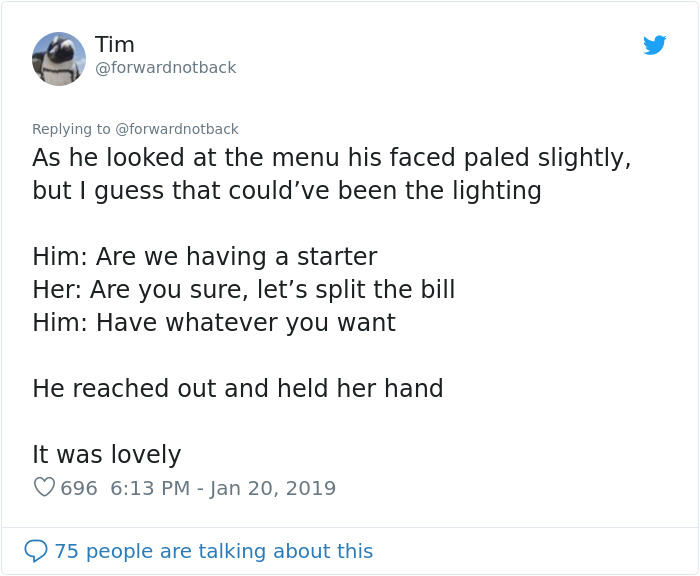Click the line about the lighting

click(287, 190)
